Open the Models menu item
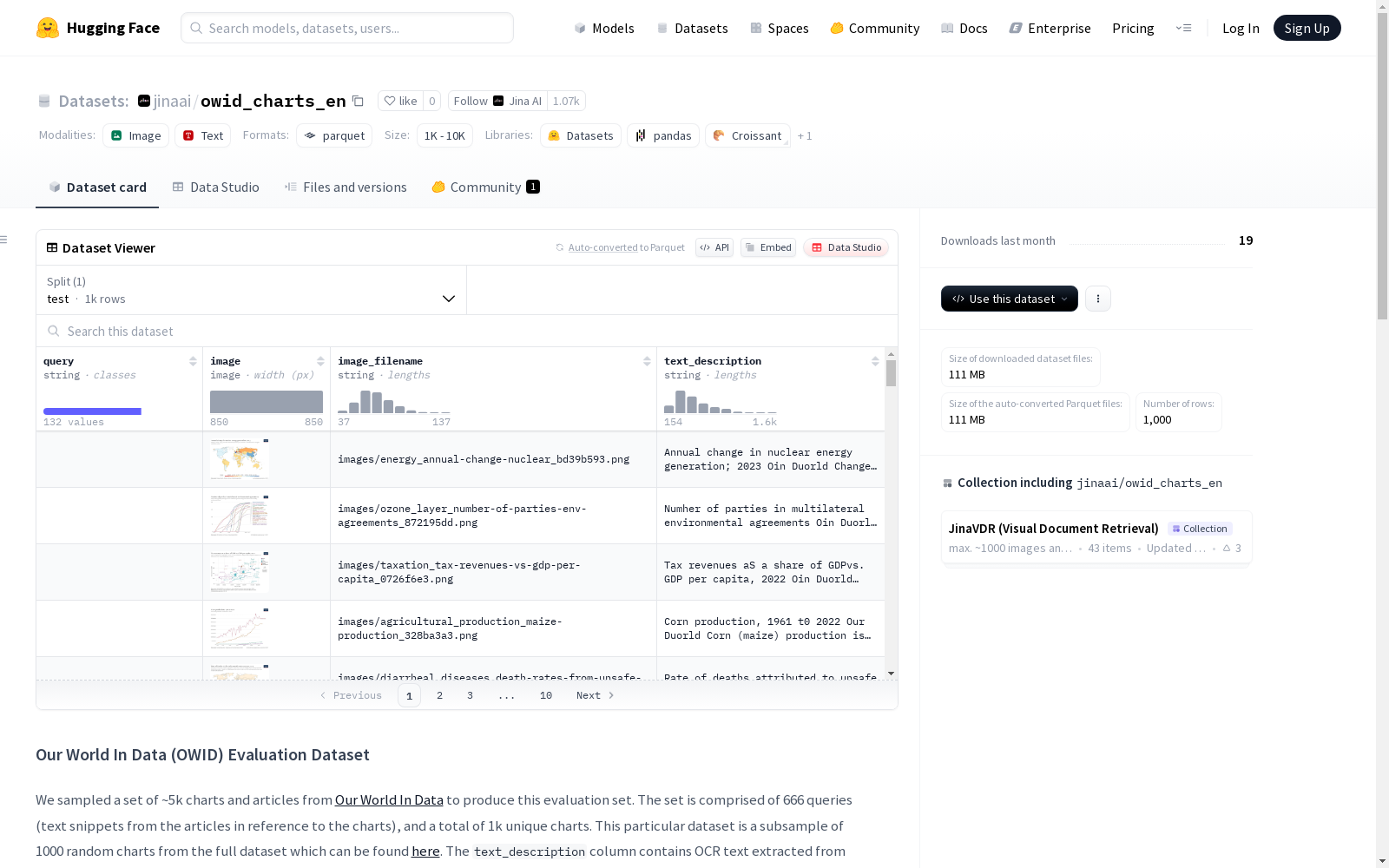This screenshot has height=868, width=1389. [604, 28]
